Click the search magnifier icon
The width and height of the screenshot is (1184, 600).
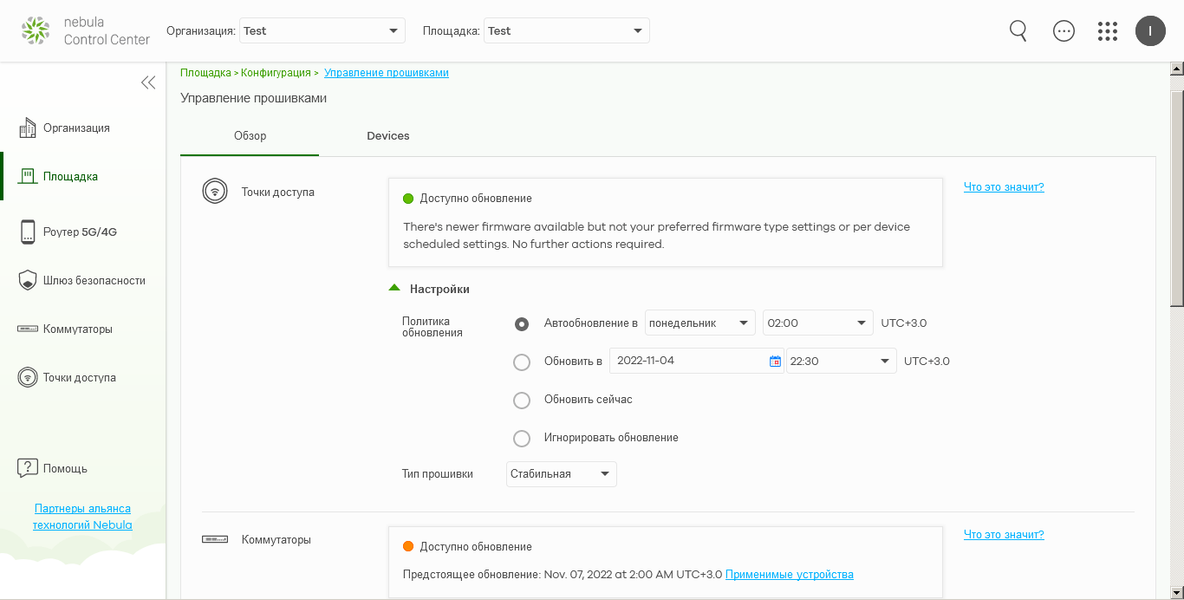tap(1018, 31)
